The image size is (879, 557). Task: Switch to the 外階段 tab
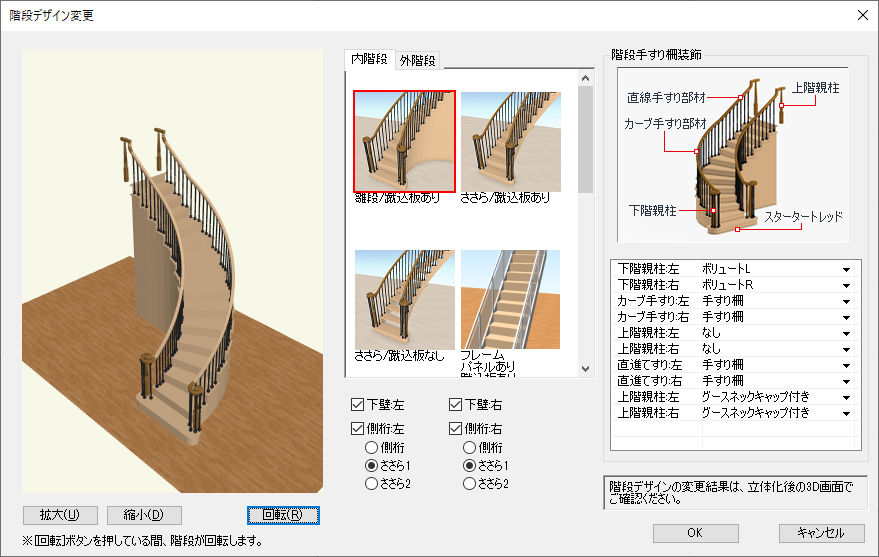tap(418, 61)
